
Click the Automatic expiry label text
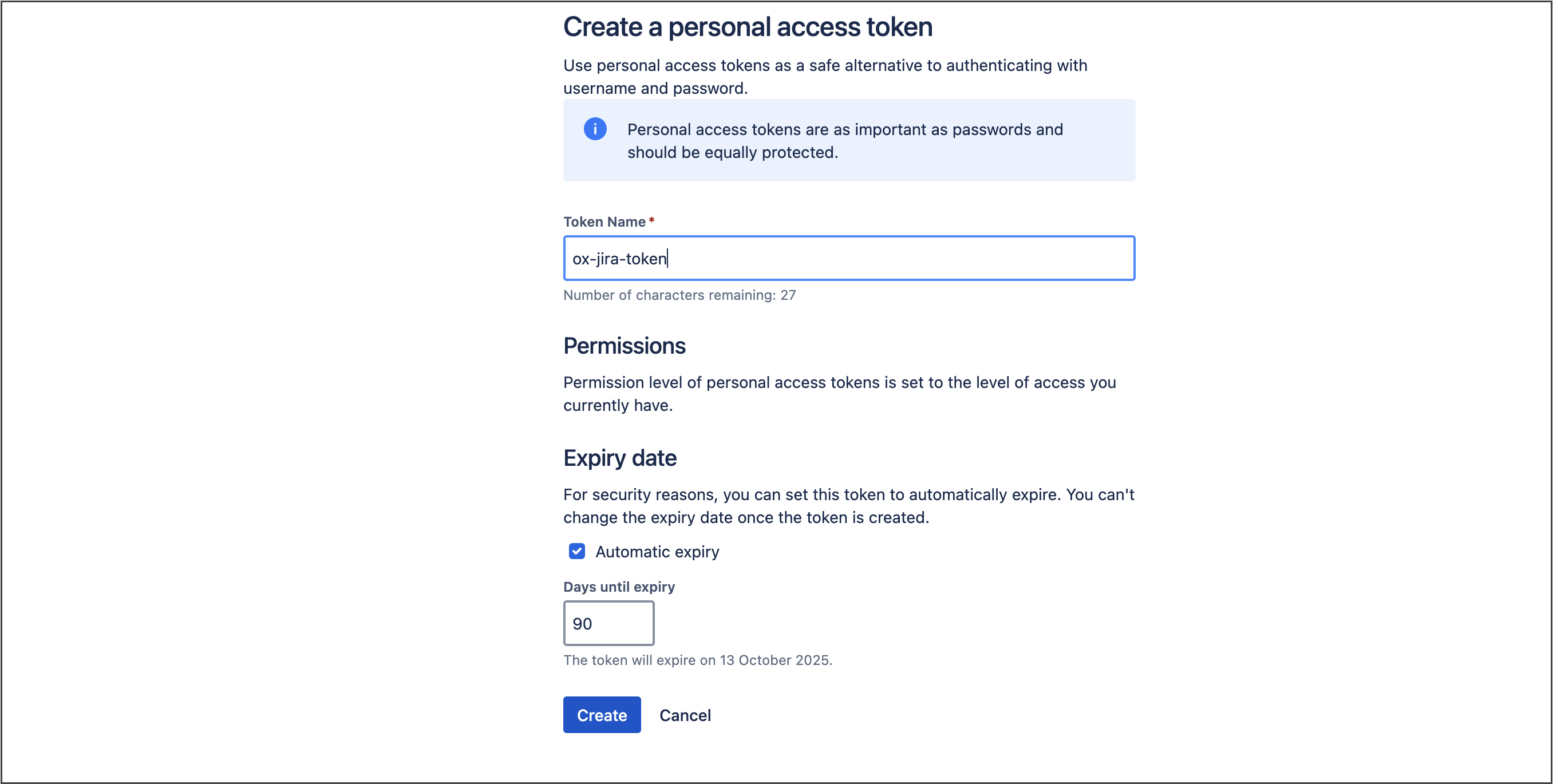pos(657,552)
